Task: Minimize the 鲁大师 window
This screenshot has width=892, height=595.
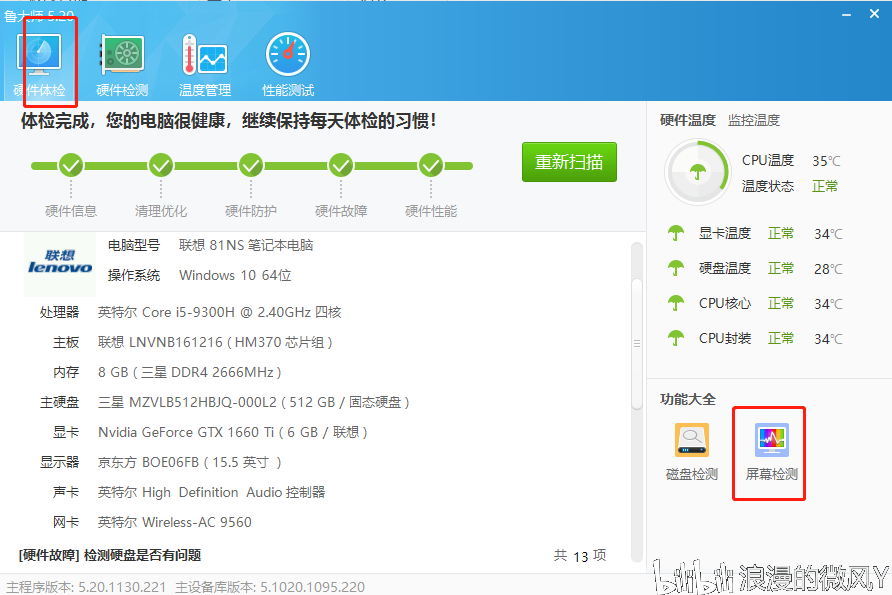Action: (846, 14)
